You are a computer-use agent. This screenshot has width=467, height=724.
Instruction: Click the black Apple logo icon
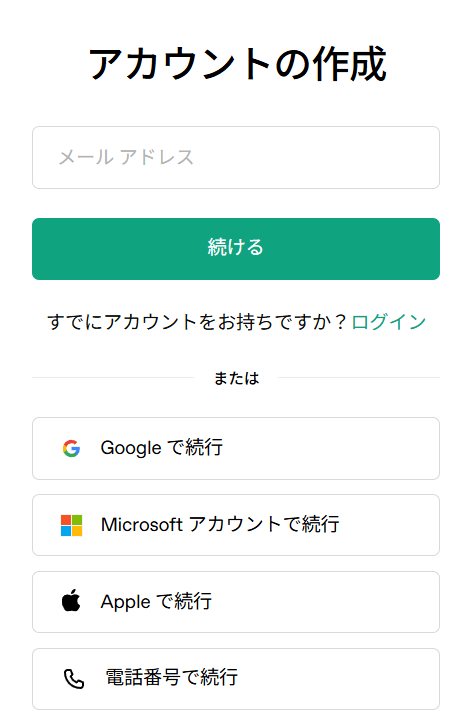(71, 600)
